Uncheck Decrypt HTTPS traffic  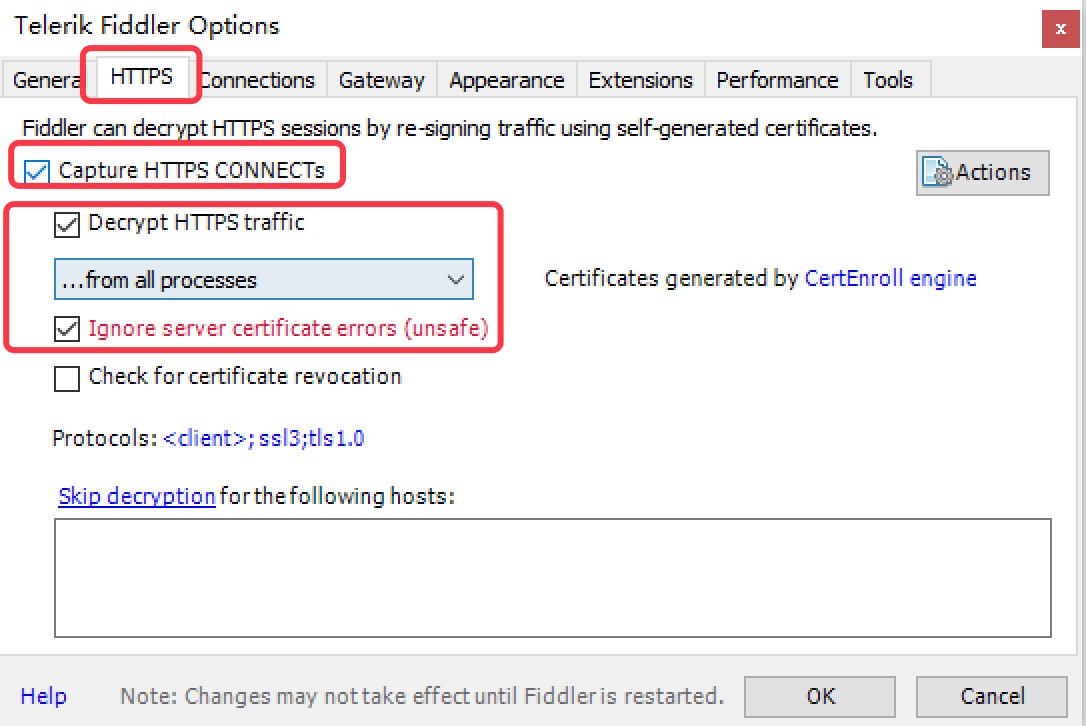click(67, 224)
